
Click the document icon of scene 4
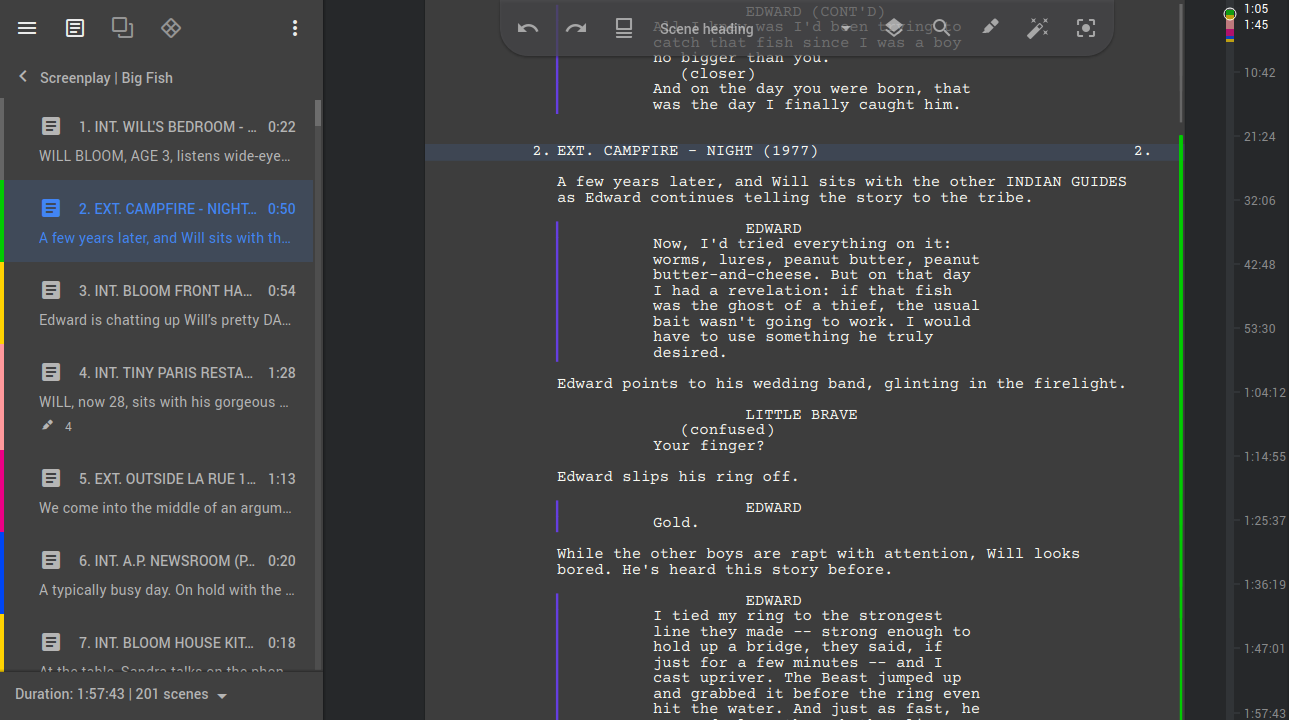51,372
